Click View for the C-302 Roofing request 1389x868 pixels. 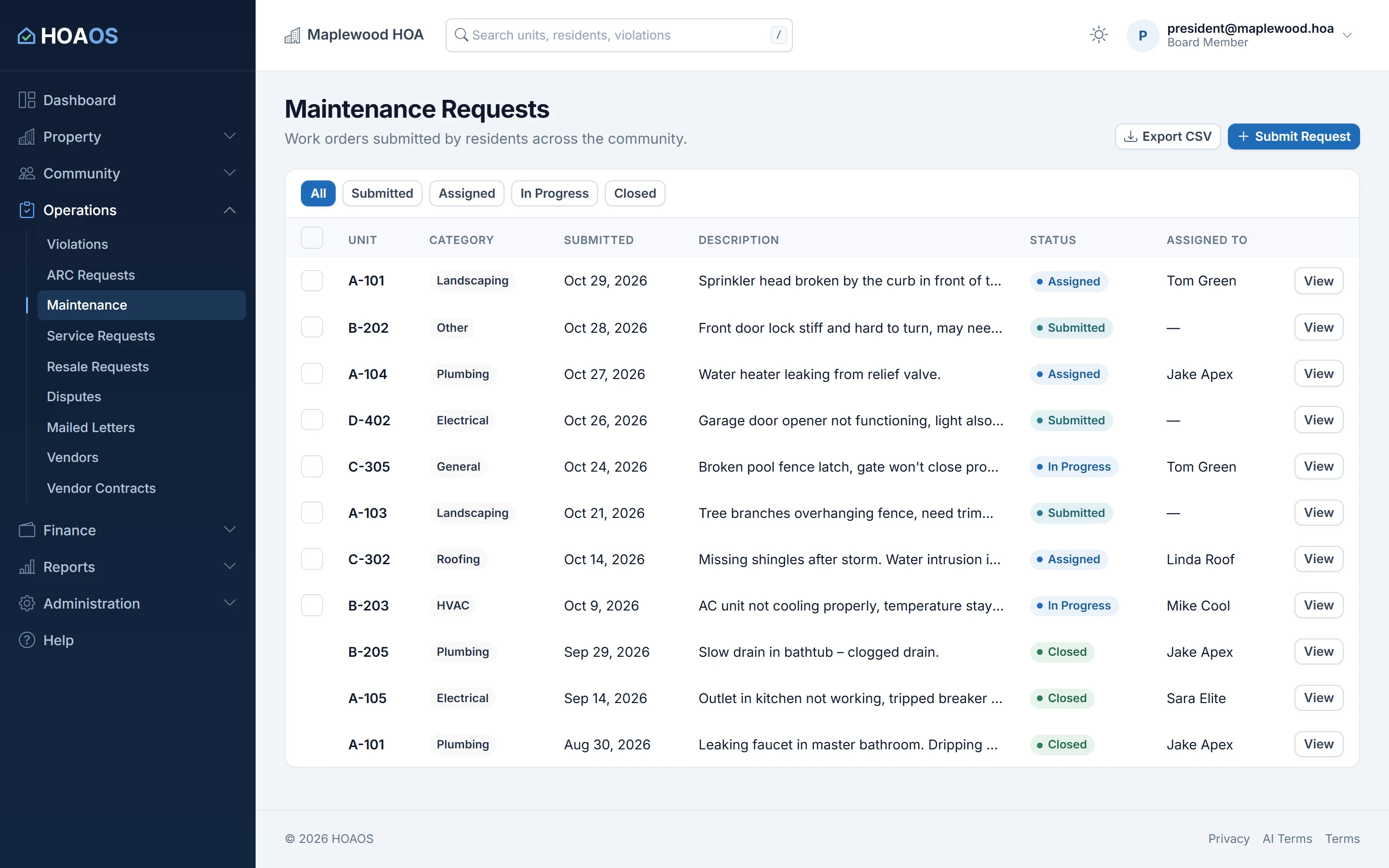click(x=1319, y=559)
